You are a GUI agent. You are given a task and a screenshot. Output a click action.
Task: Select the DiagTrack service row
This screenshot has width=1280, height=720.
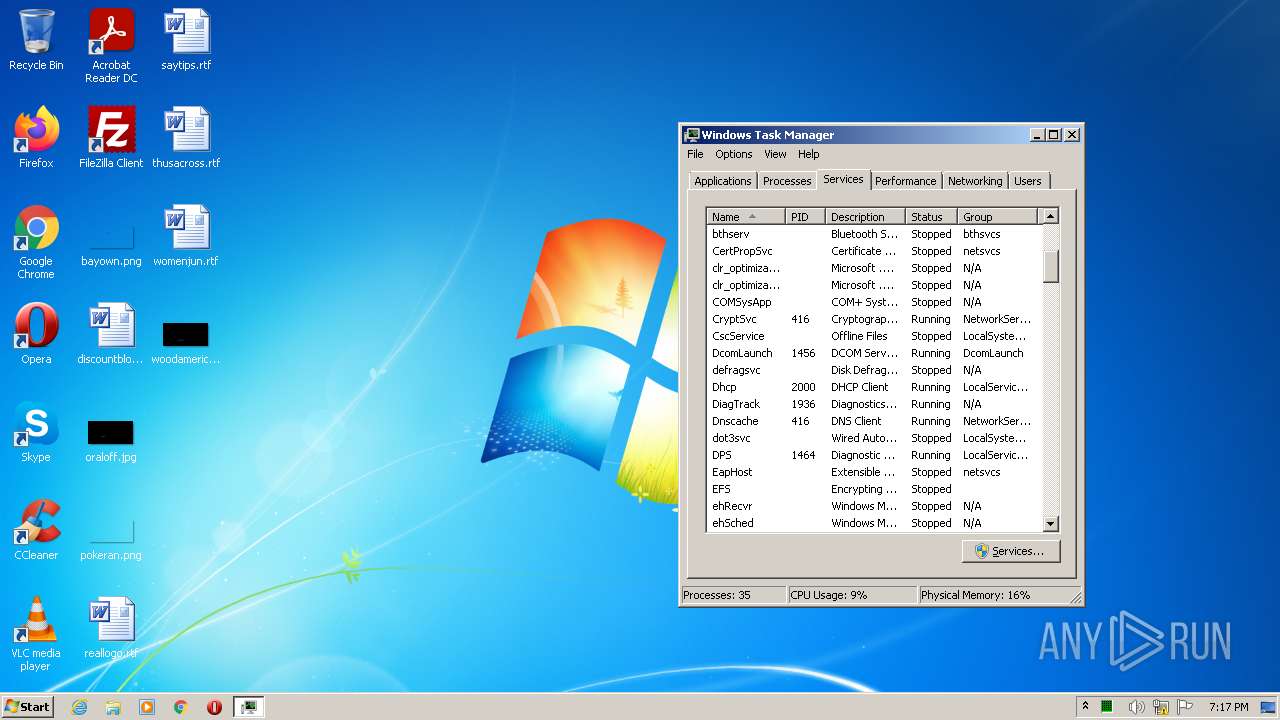[x=874, y=404]
